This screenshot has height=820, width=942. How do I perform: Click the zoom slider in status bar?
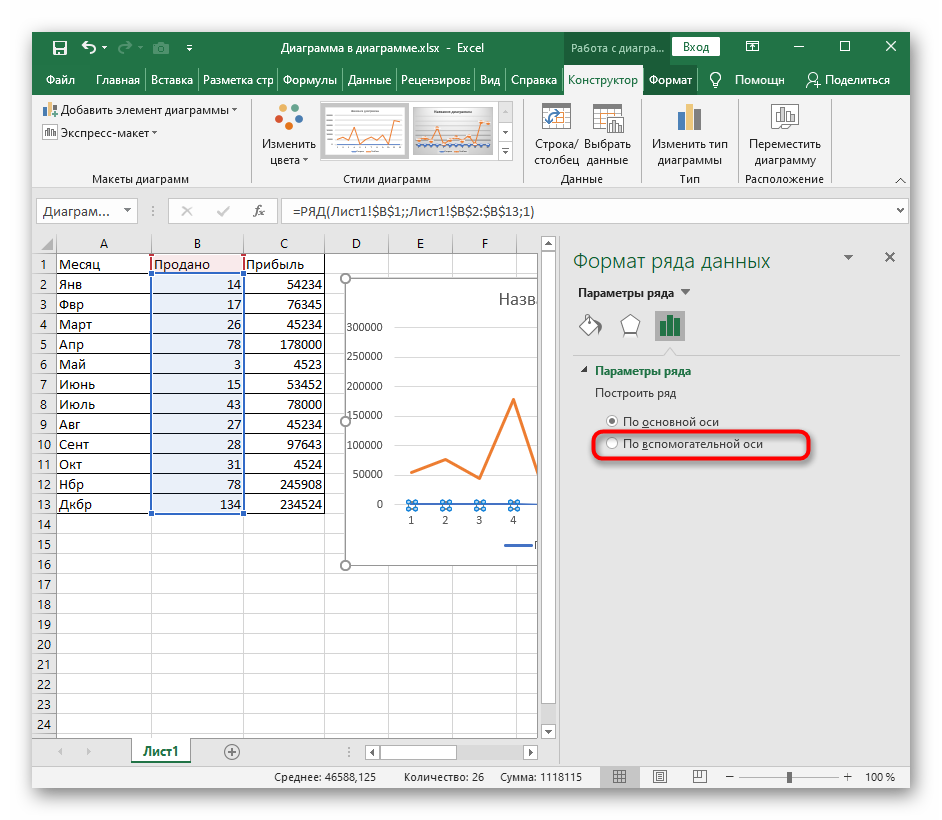click(x=789, y=777)
